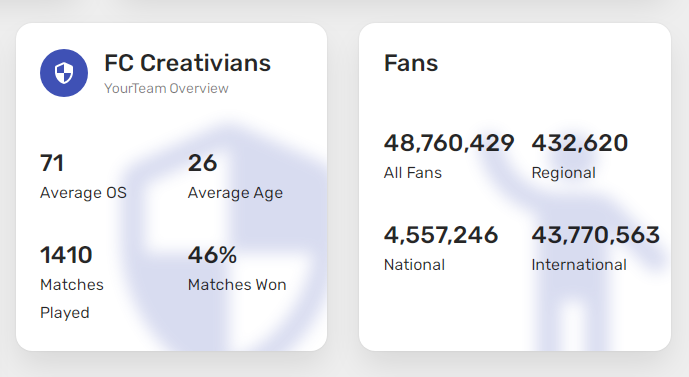The width and height of the screenshot is (689, 377).
Task: Select the Average Age value 26
Action: click(x=203, y=163)
